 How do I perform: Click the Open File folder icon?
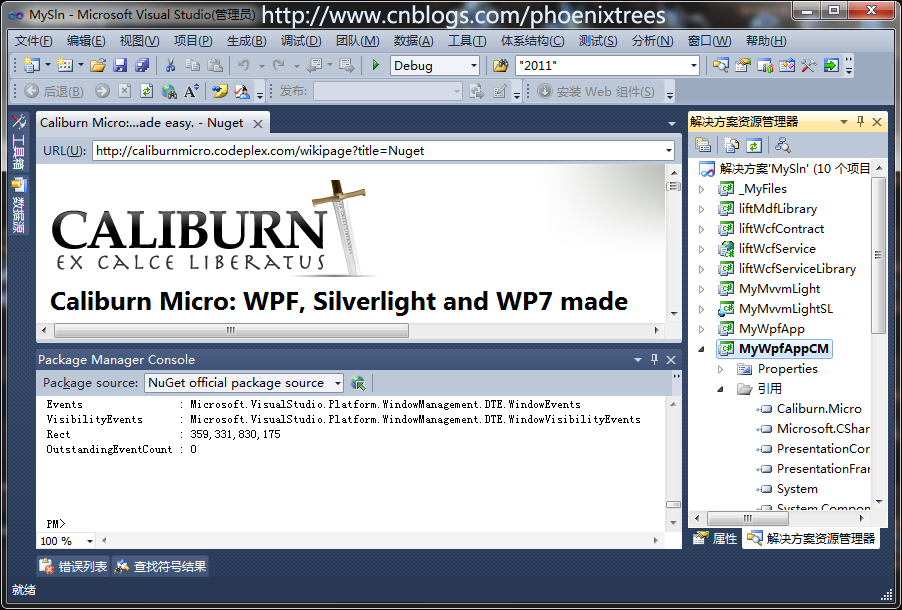coord(98,66)
